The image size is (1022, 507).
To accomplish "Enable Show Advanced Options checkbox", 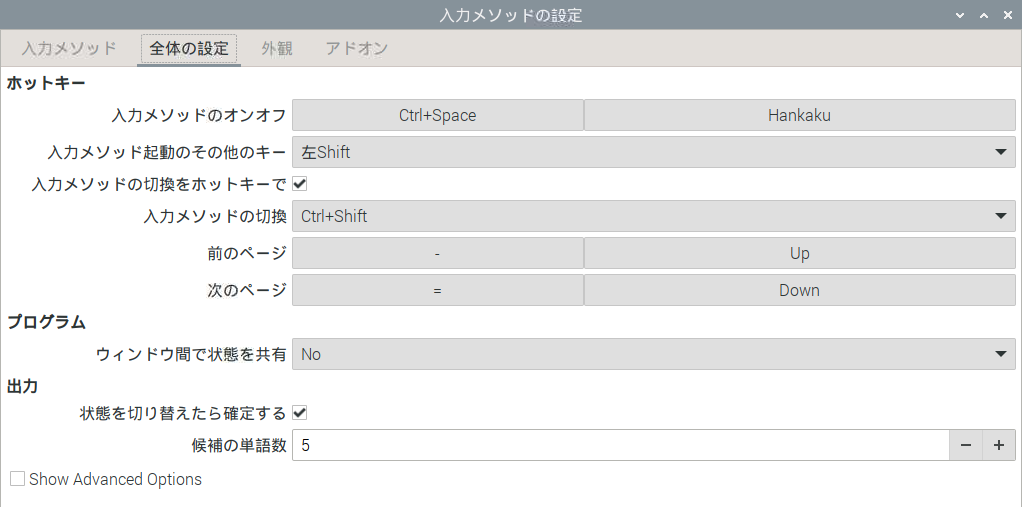I will 18,480.
